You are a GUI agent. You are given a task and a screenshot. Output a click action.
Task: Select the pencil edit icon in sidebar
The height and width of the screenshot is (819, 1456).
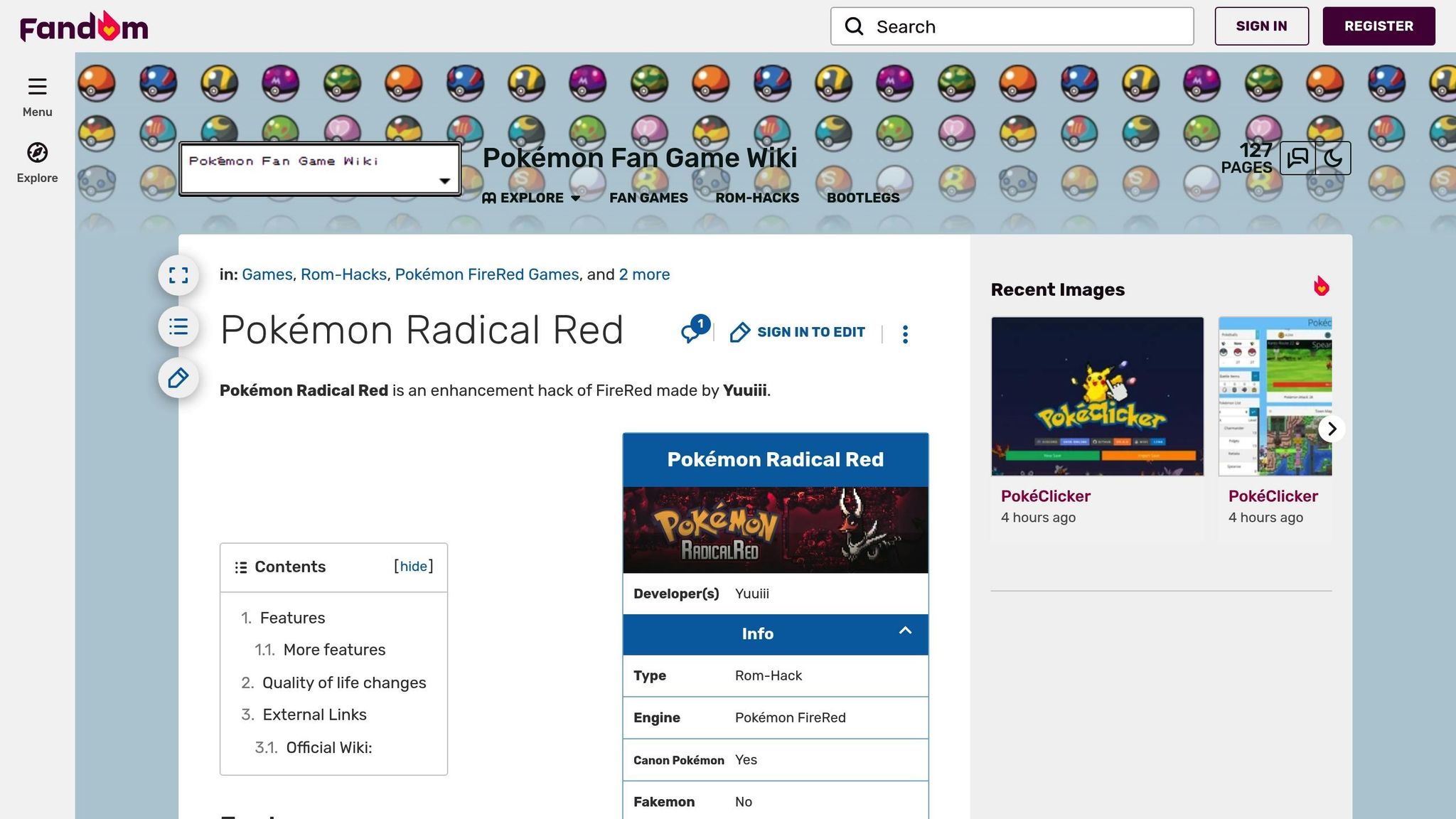178,378
